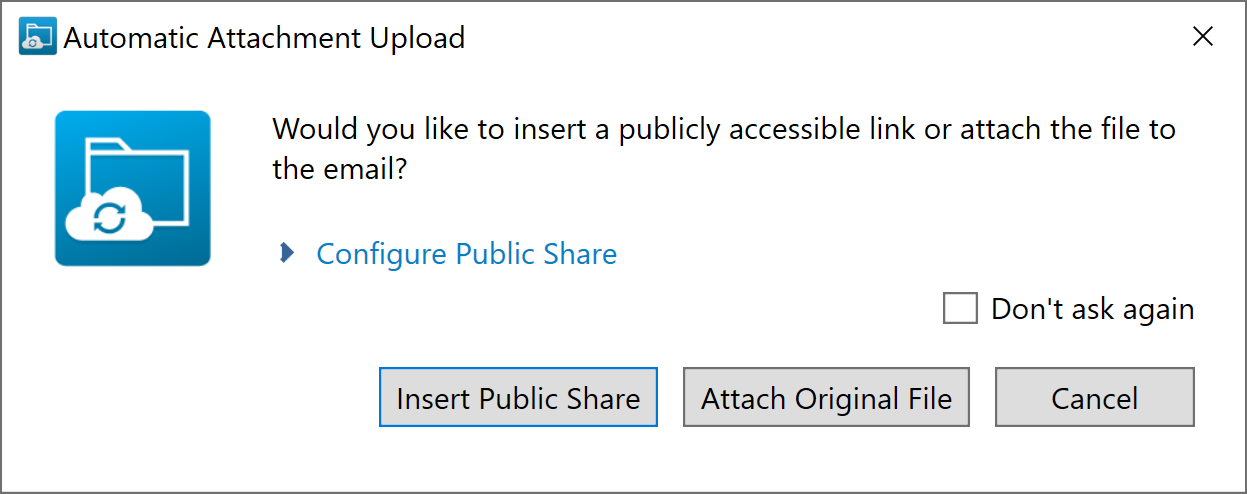Open the Configure Public Share link

[466, 254]
